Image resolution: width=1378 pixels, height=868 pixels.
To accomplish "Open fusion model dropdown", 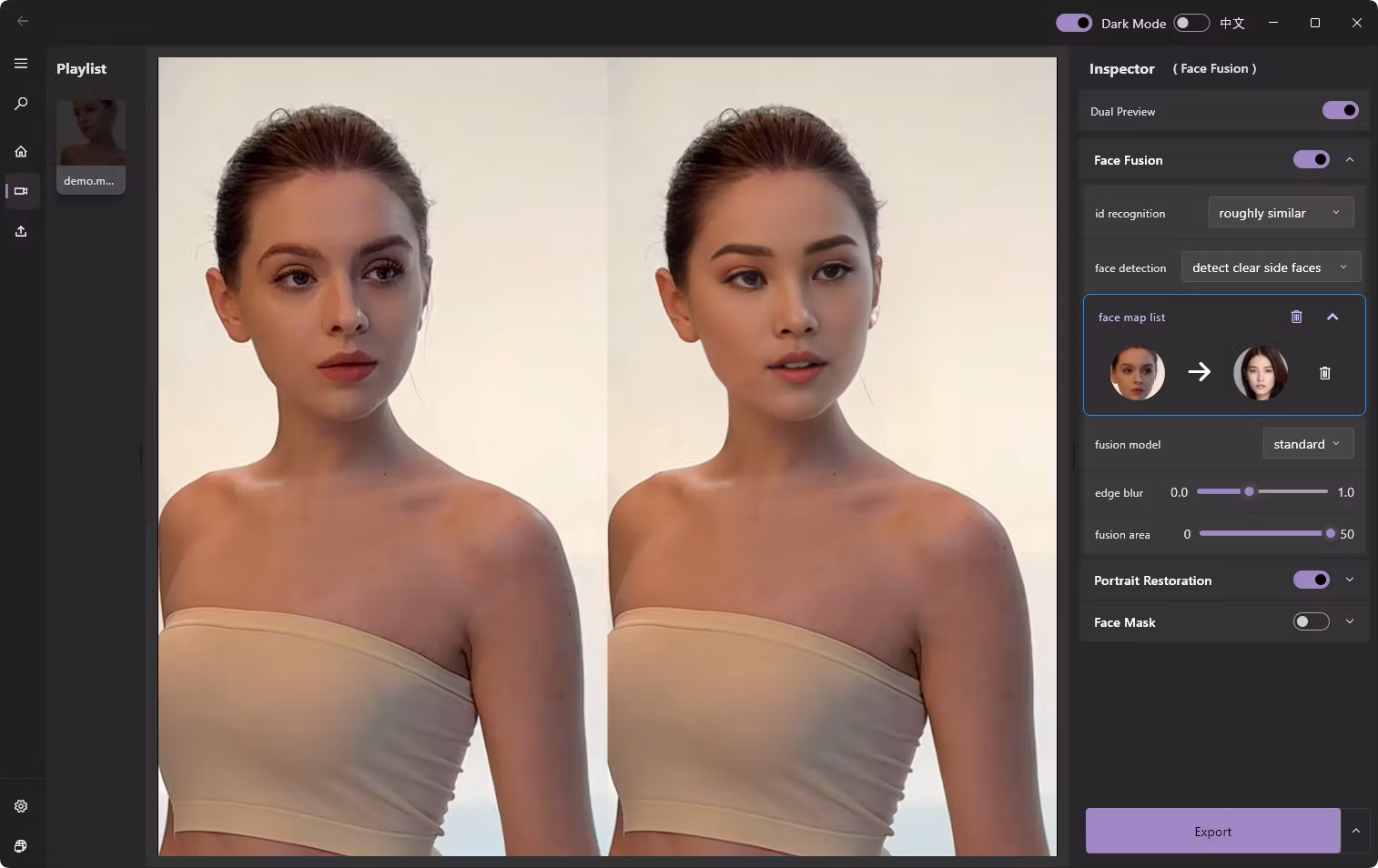I will click(1308, 443).
